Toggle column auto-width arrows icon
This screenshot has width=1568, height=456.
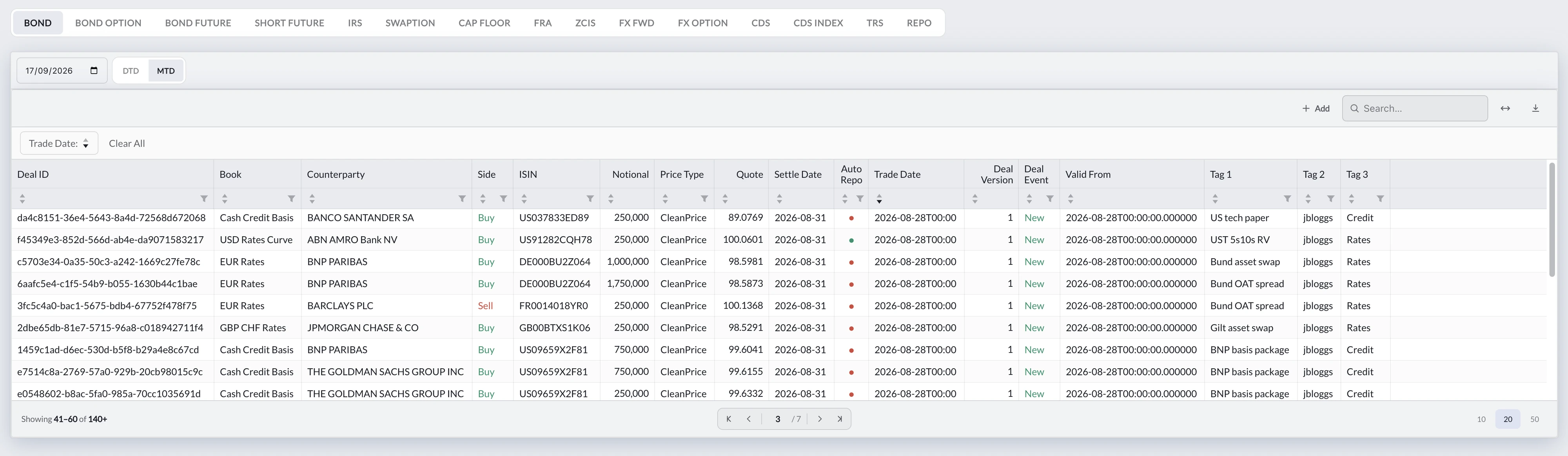click(1505, 108)
